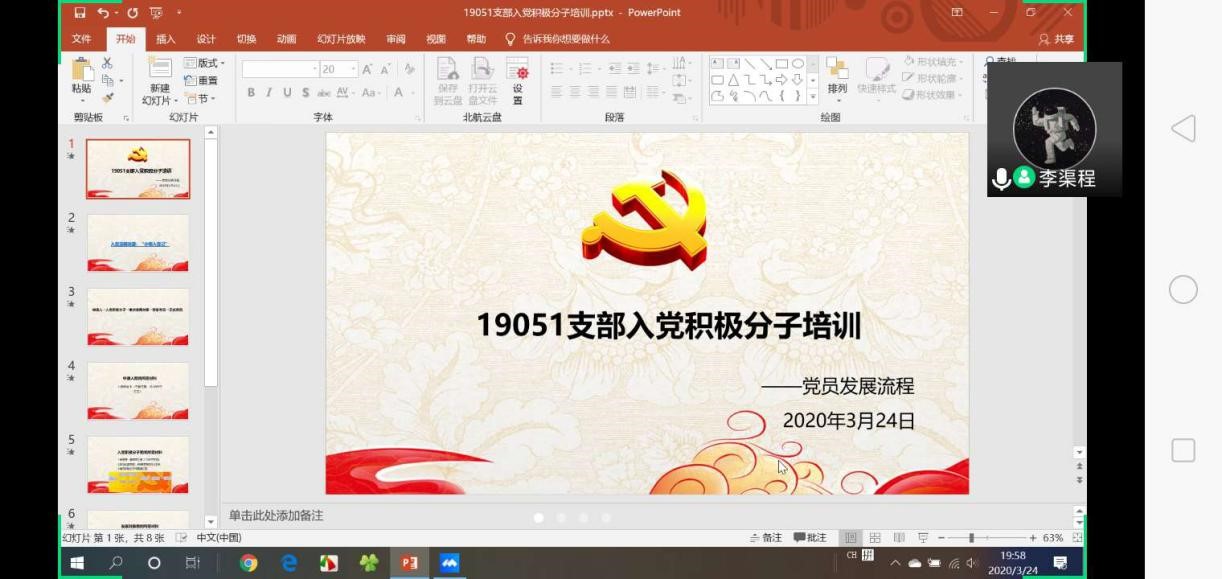This screenshot has width=1222, height=579.
Task: Toggle bold formatting
Action: [251, 93]
